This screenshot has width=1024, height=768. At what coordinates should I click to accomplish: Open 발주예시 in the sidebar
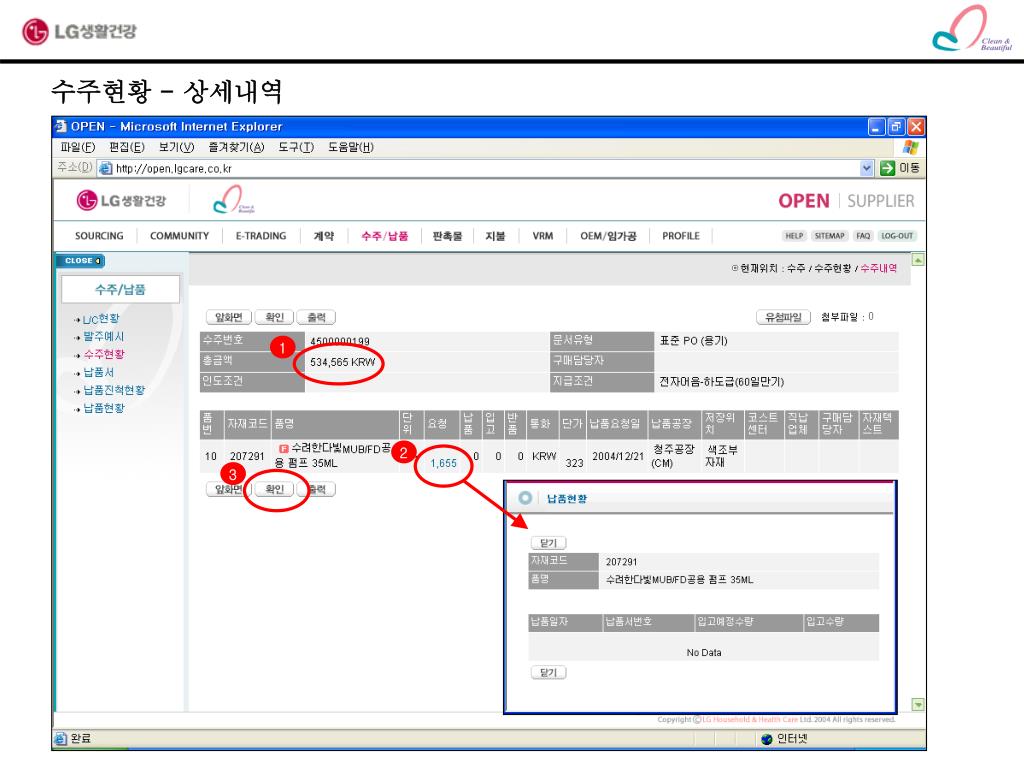(103, 336)
